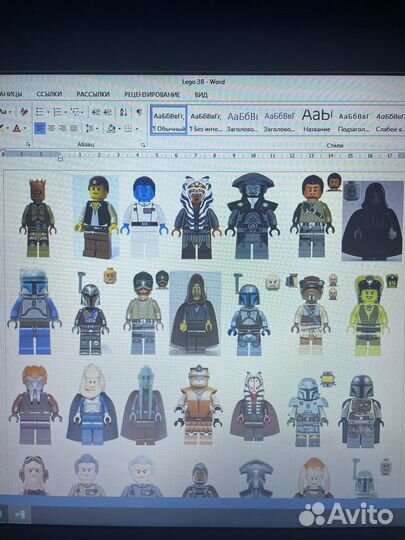Expand the borders dropdown arrow
The height and width of the screenshot is (540, 405).
[x=137, y=129]
